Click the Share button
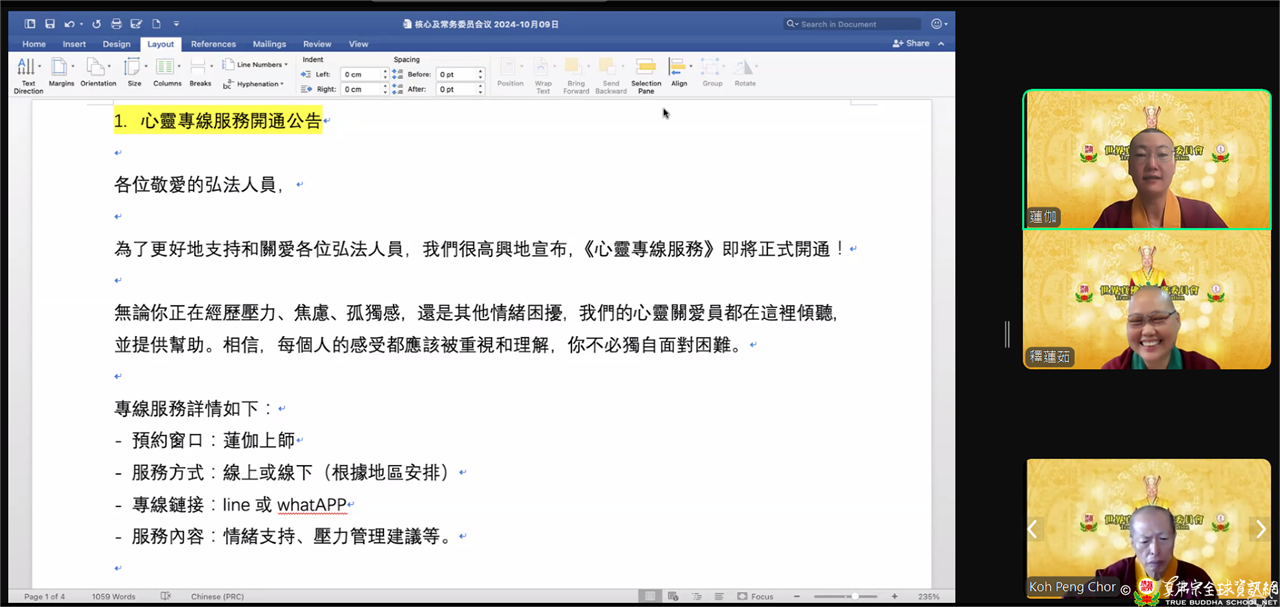Image resolution: width=1280 pixels, height=607 pixels. (x=911, y=44)
